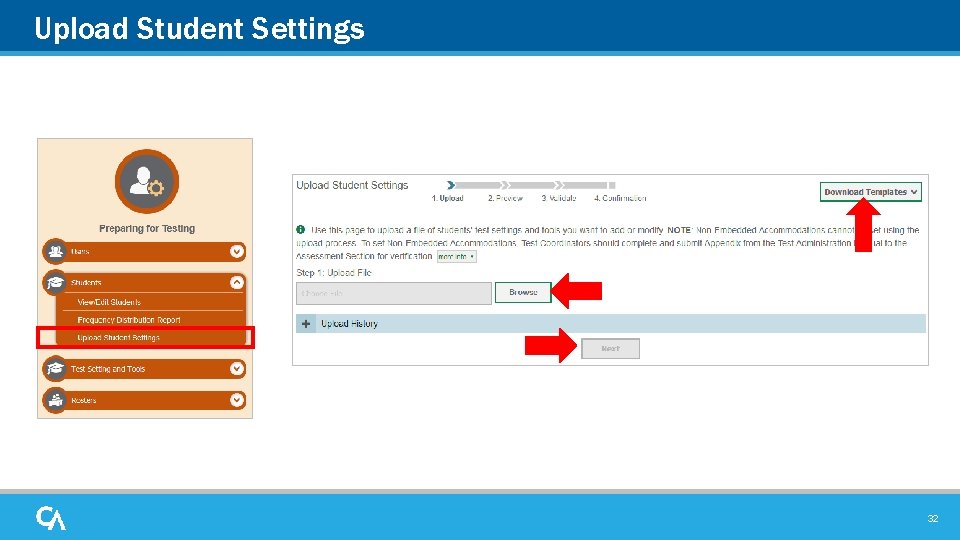960x540 pixels.
Task: Click the plus icon on Upload History
Action: coord(306,323)
